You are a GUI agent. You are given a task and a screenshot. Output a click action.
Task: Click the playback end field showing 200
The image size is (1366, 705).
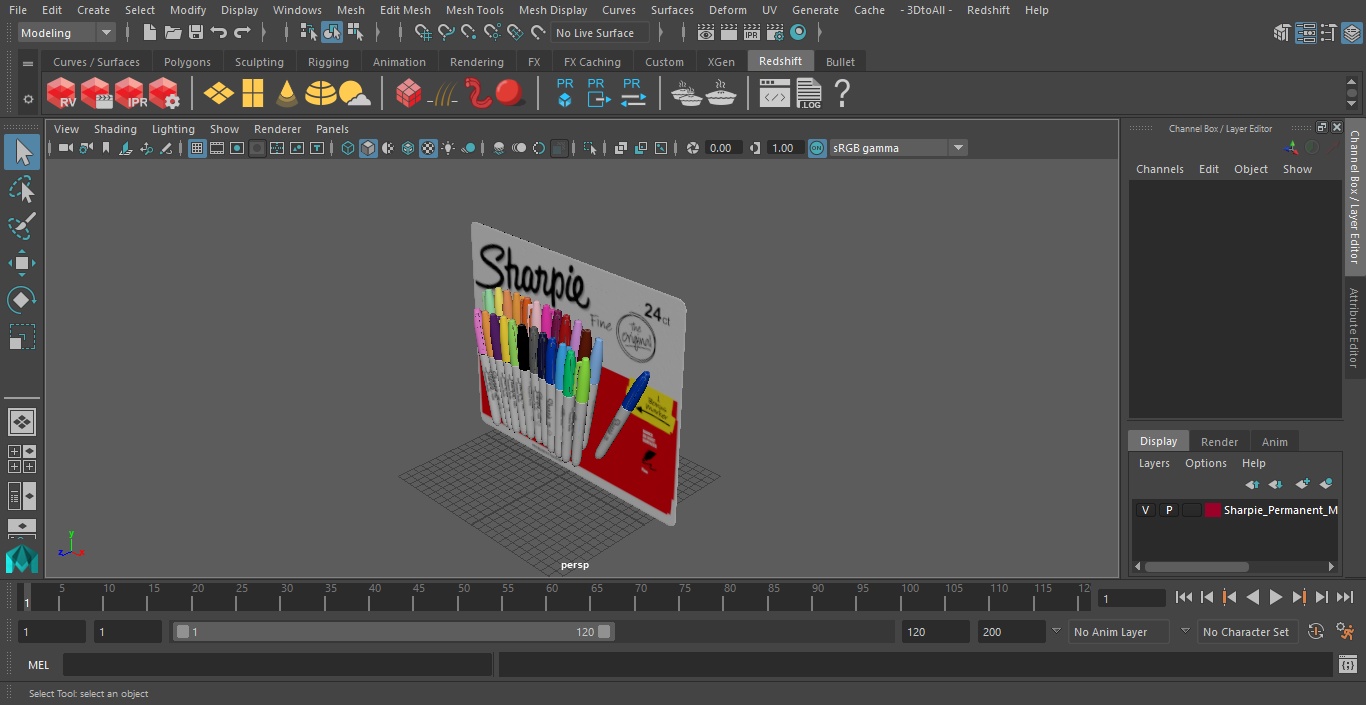click(x=1012, y=632)
